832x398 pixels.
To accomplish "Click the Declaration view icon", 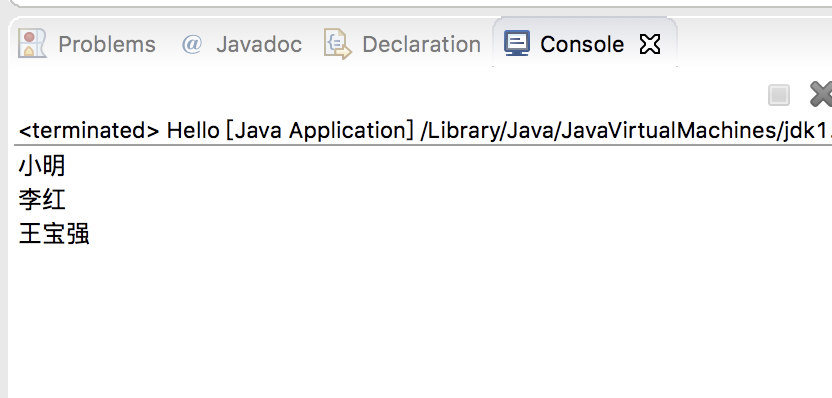I will coord(337,44).
